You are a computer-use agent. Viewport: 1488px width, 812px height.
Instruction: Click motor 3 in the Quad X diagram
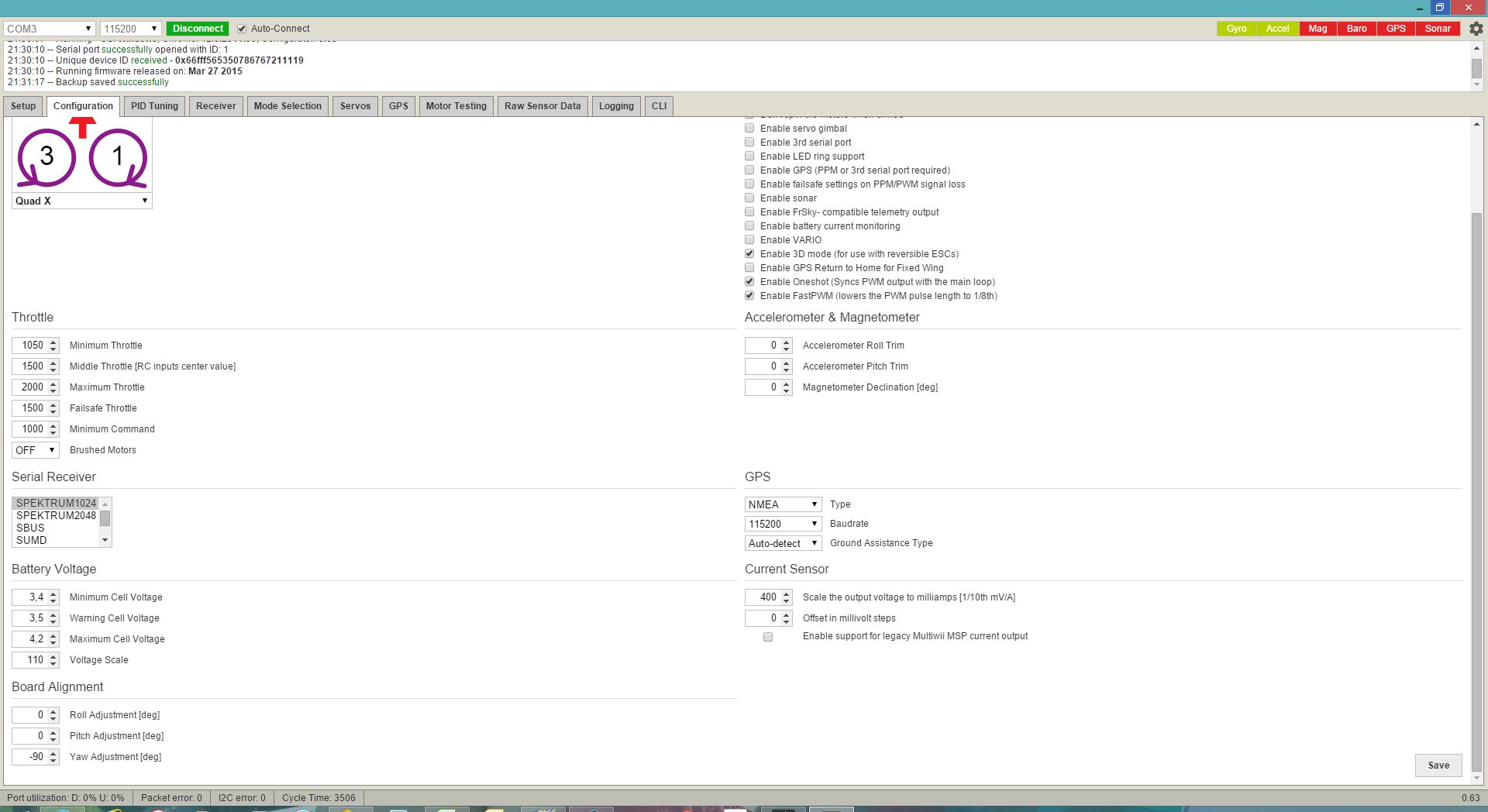tap(46, 157)
